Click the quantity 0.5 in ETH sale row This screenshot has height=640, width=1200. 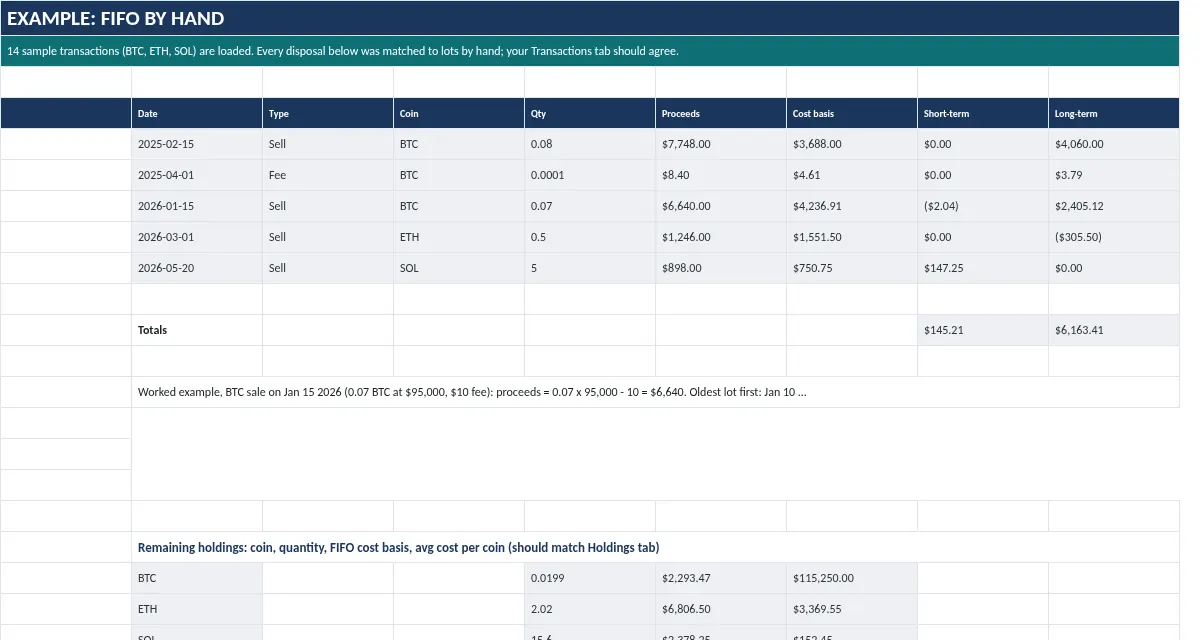click(x=590, y=237)
